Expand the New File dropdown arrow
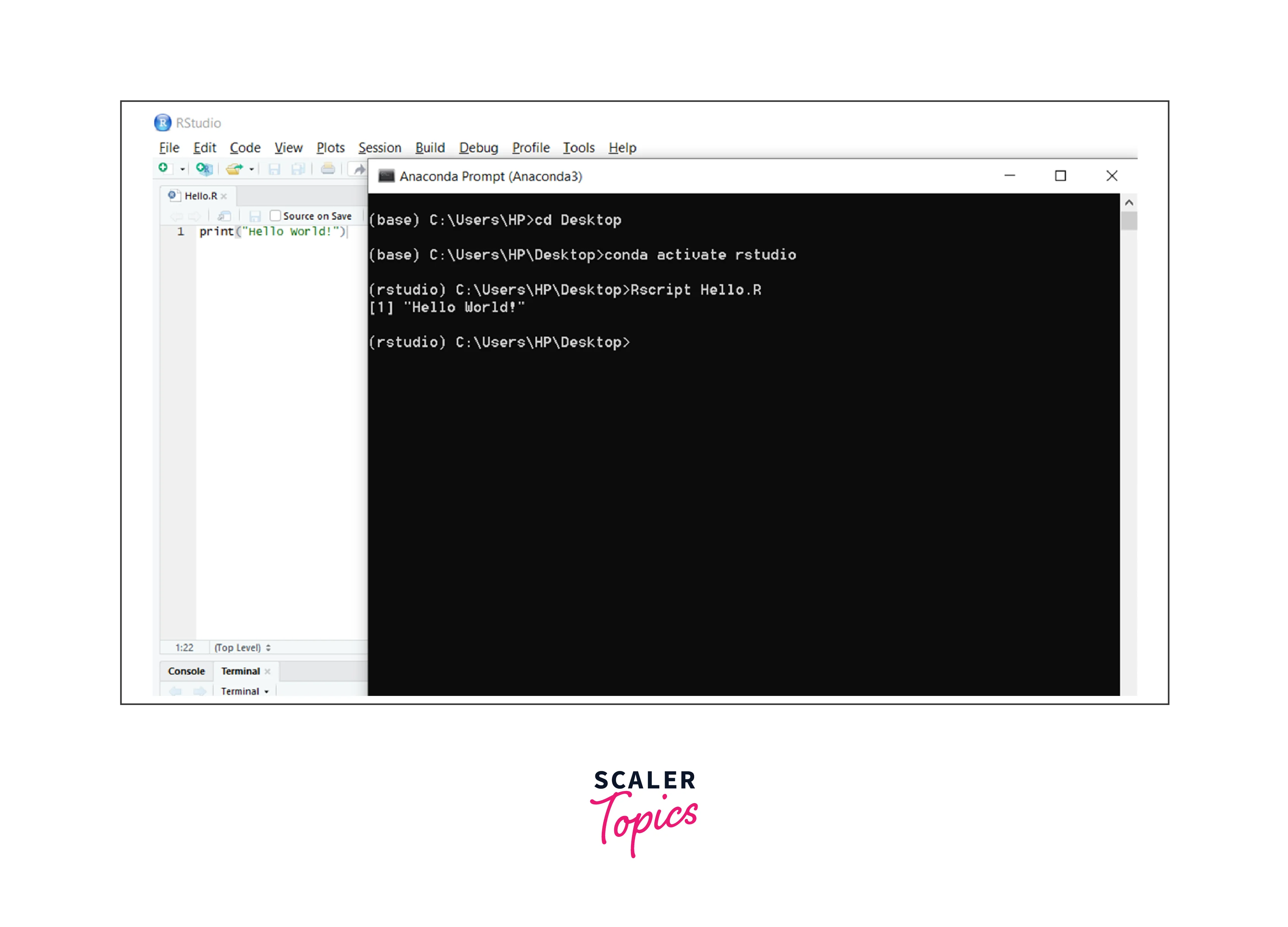 coord(182,169)
